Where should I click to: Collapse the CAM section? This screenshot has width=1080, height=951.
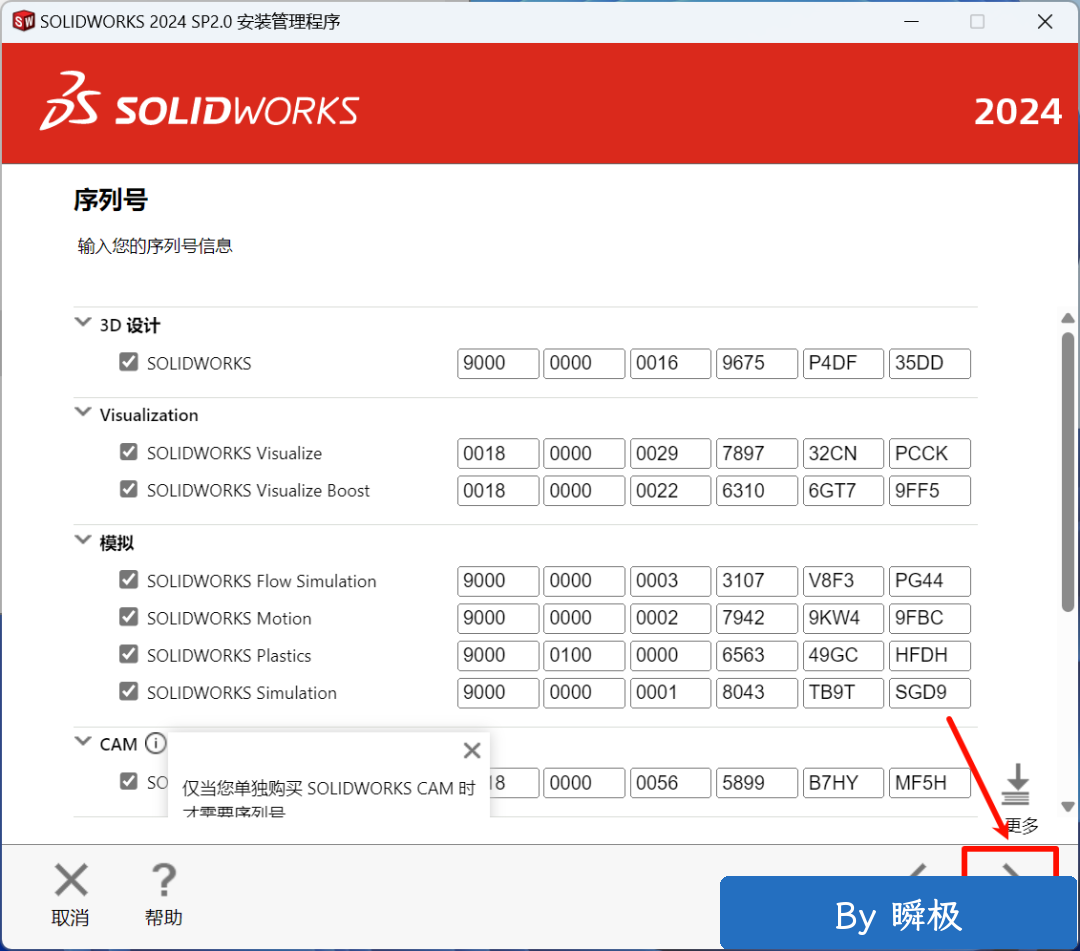83,743
